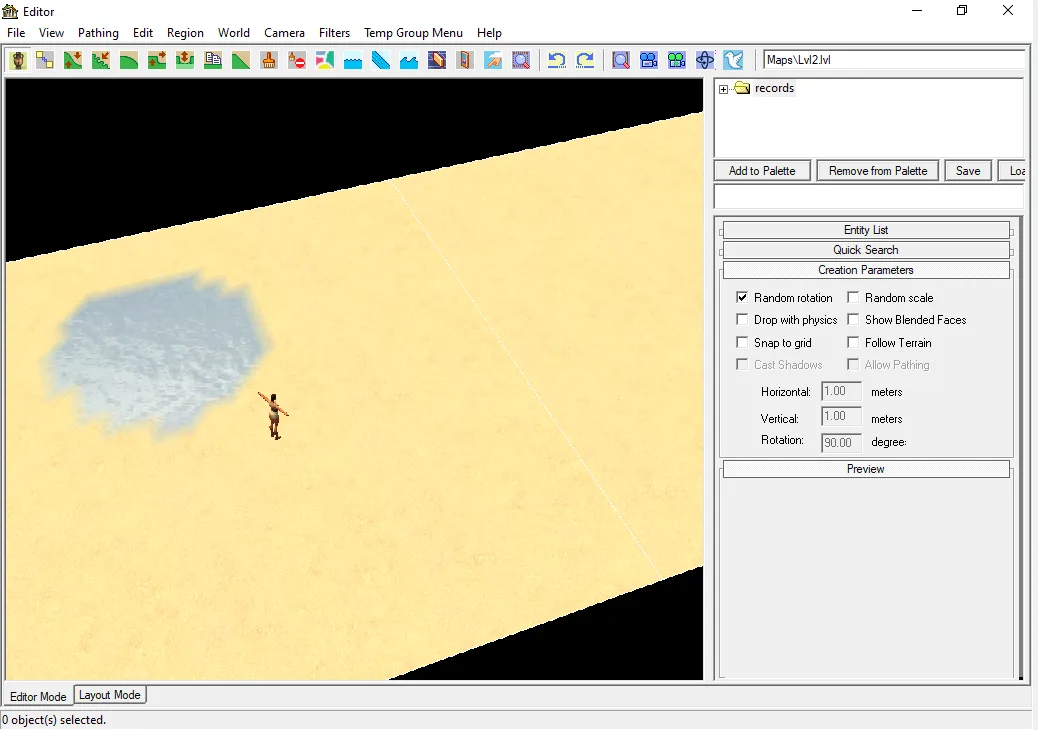Collapse the Creation Parameters section

tap(866, 270)
